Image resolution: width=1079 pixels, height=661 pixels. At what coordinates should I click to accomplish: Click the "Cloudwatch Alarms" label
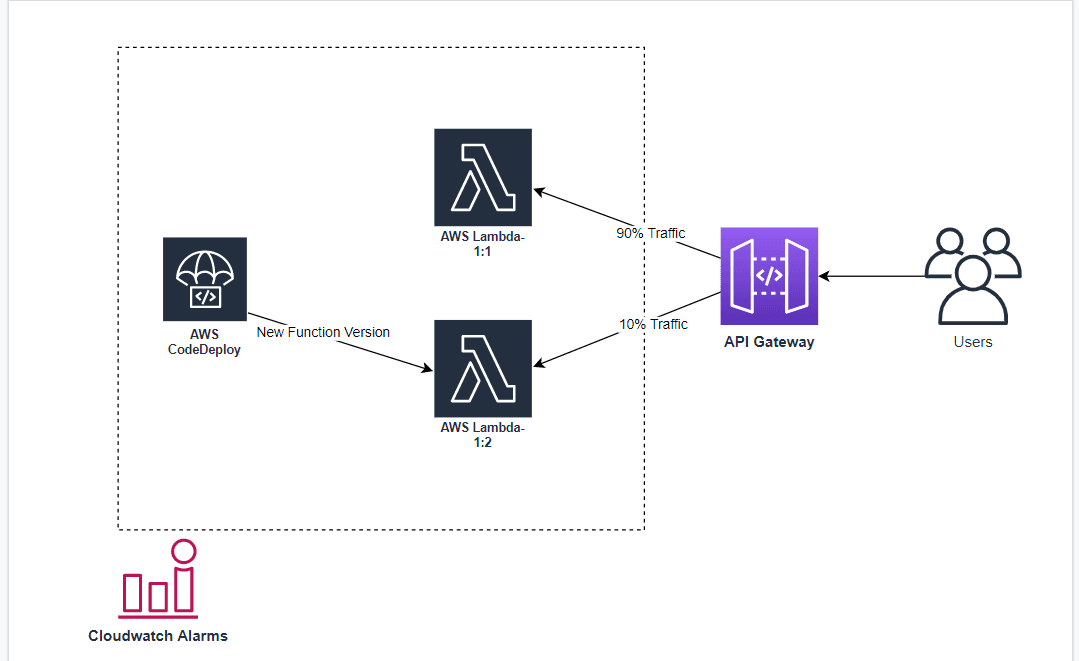click(158, 636)
